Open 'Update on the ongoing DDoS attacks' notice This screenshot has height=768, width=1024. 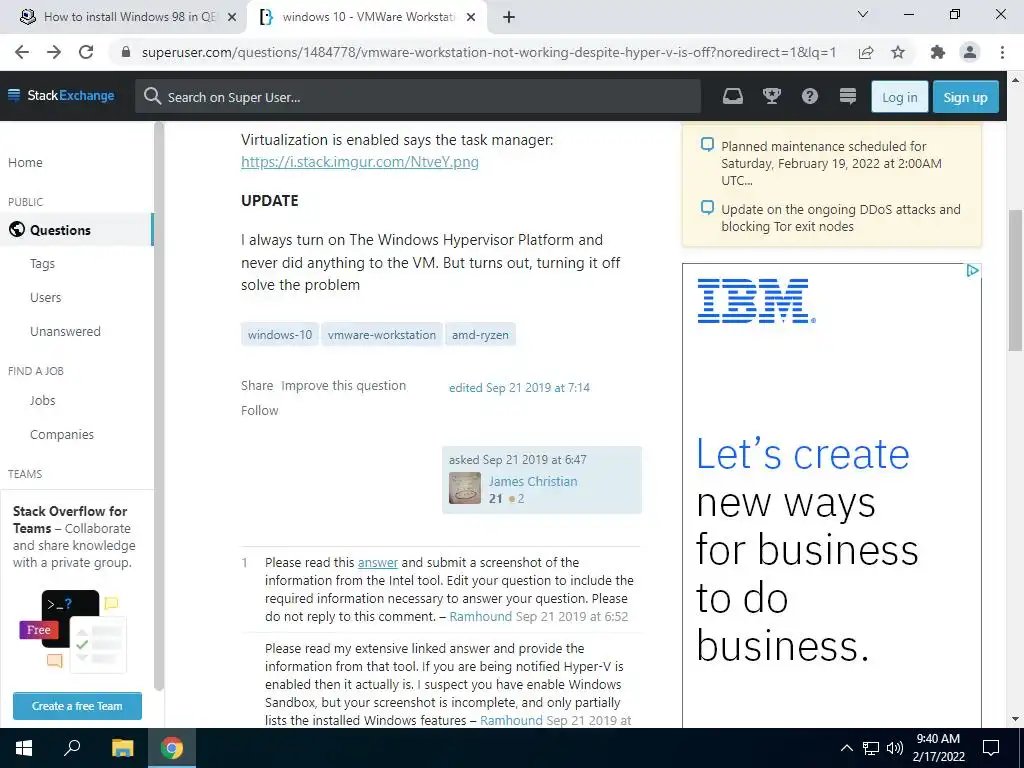click(x=840, y=218)
